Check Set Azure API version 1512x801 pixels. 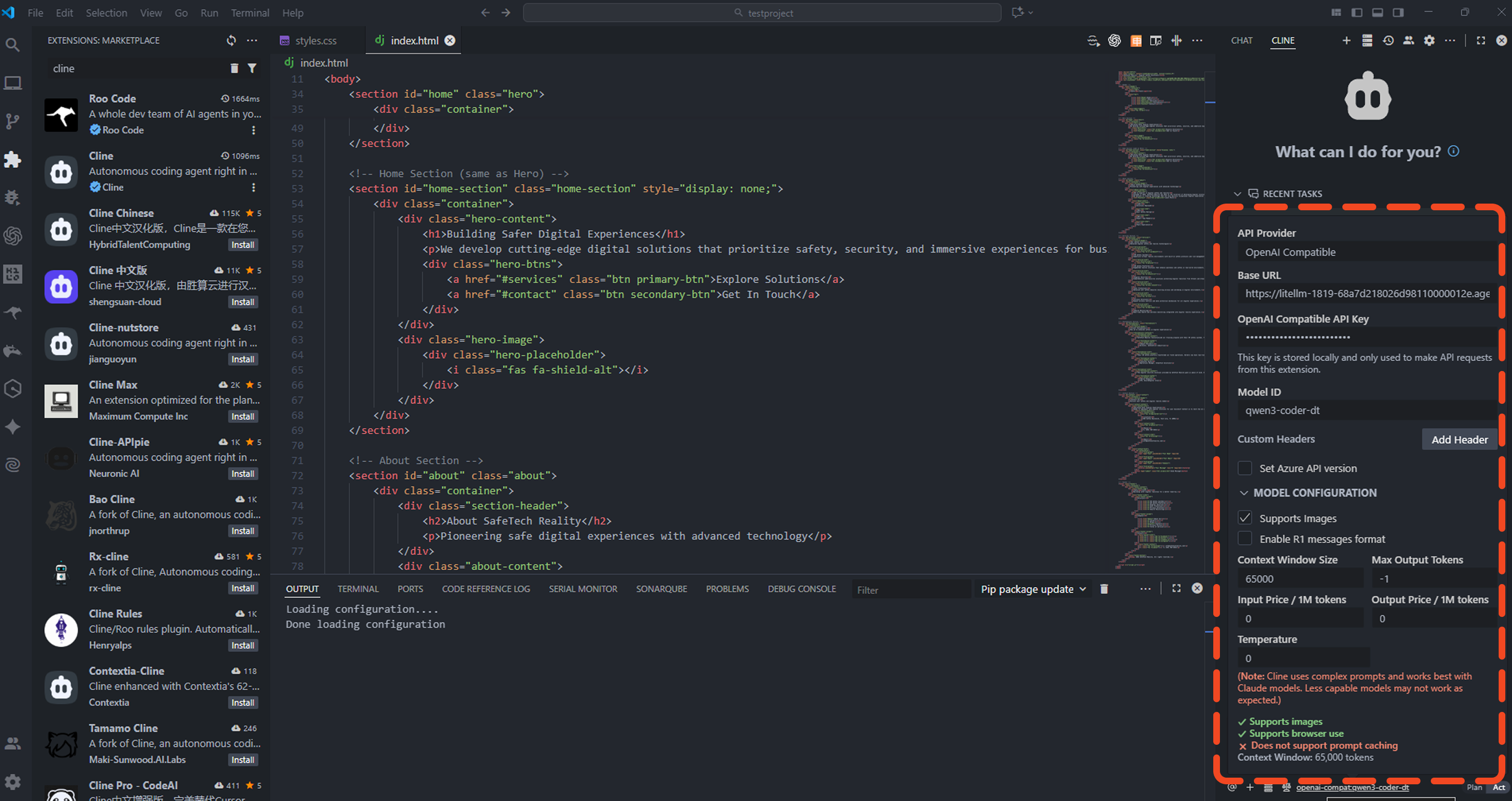(1244, 468)
